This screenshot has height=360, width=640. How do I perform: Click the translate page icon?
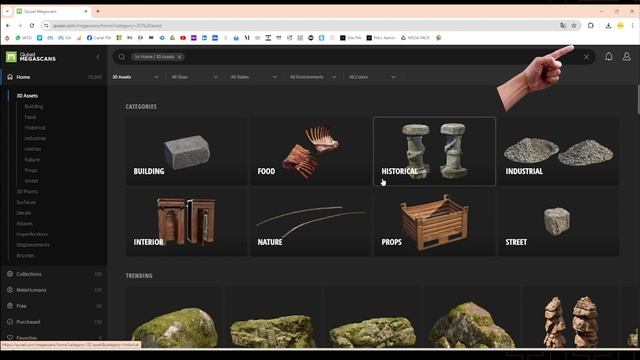pyautogui.click(x=563, y=25)
